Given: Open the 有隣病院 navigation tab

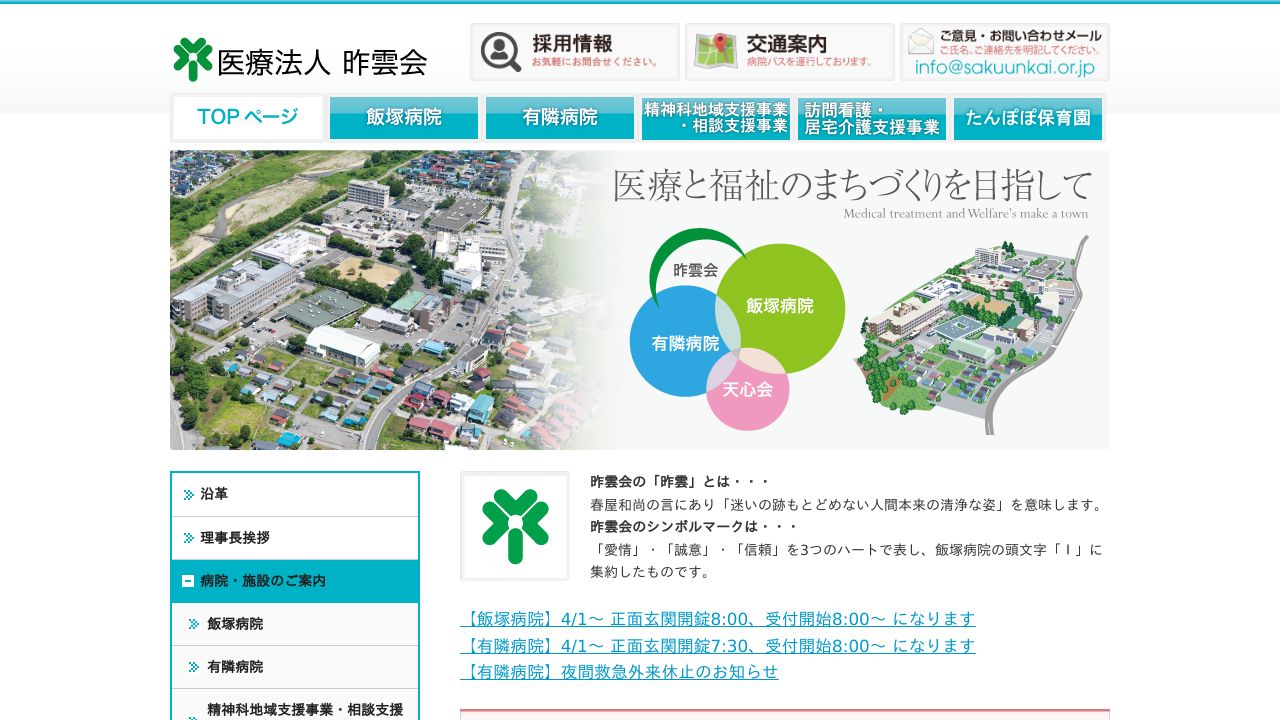Looking at the screenshot, I should [560, 118].
